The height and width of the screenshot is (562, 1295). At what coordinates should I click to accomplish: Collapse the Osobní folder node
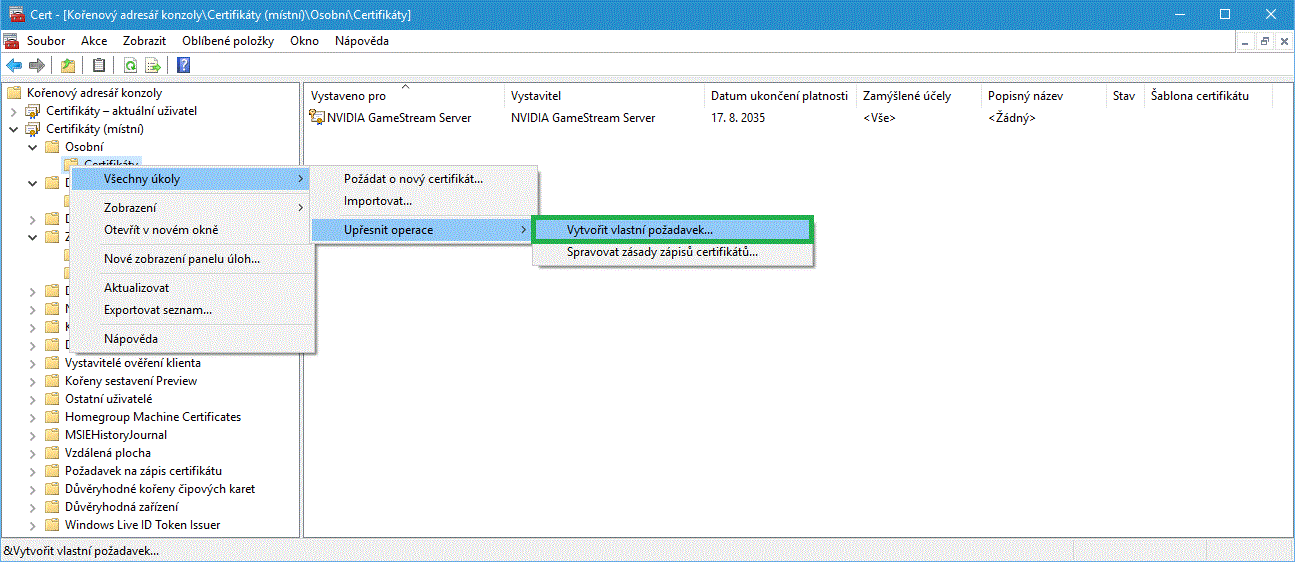(x=33, y=147)
